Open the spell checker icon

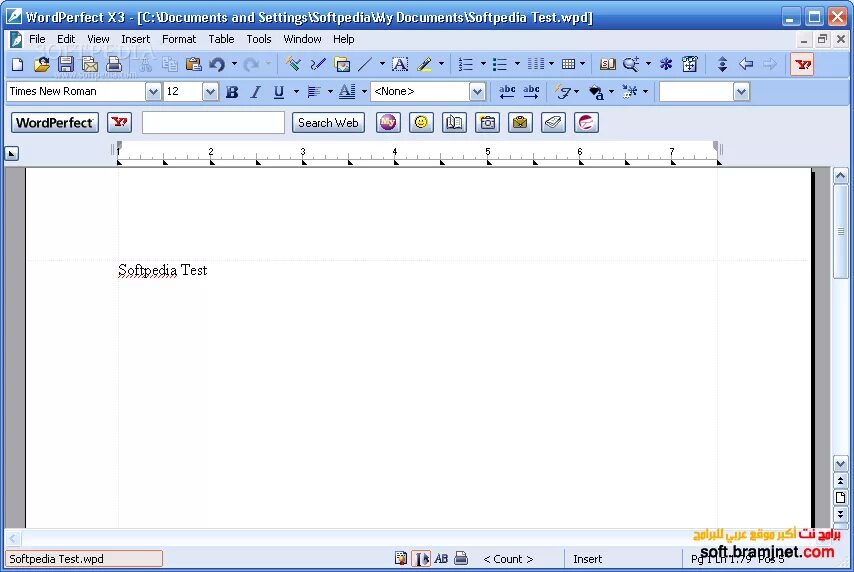[292, 64]
